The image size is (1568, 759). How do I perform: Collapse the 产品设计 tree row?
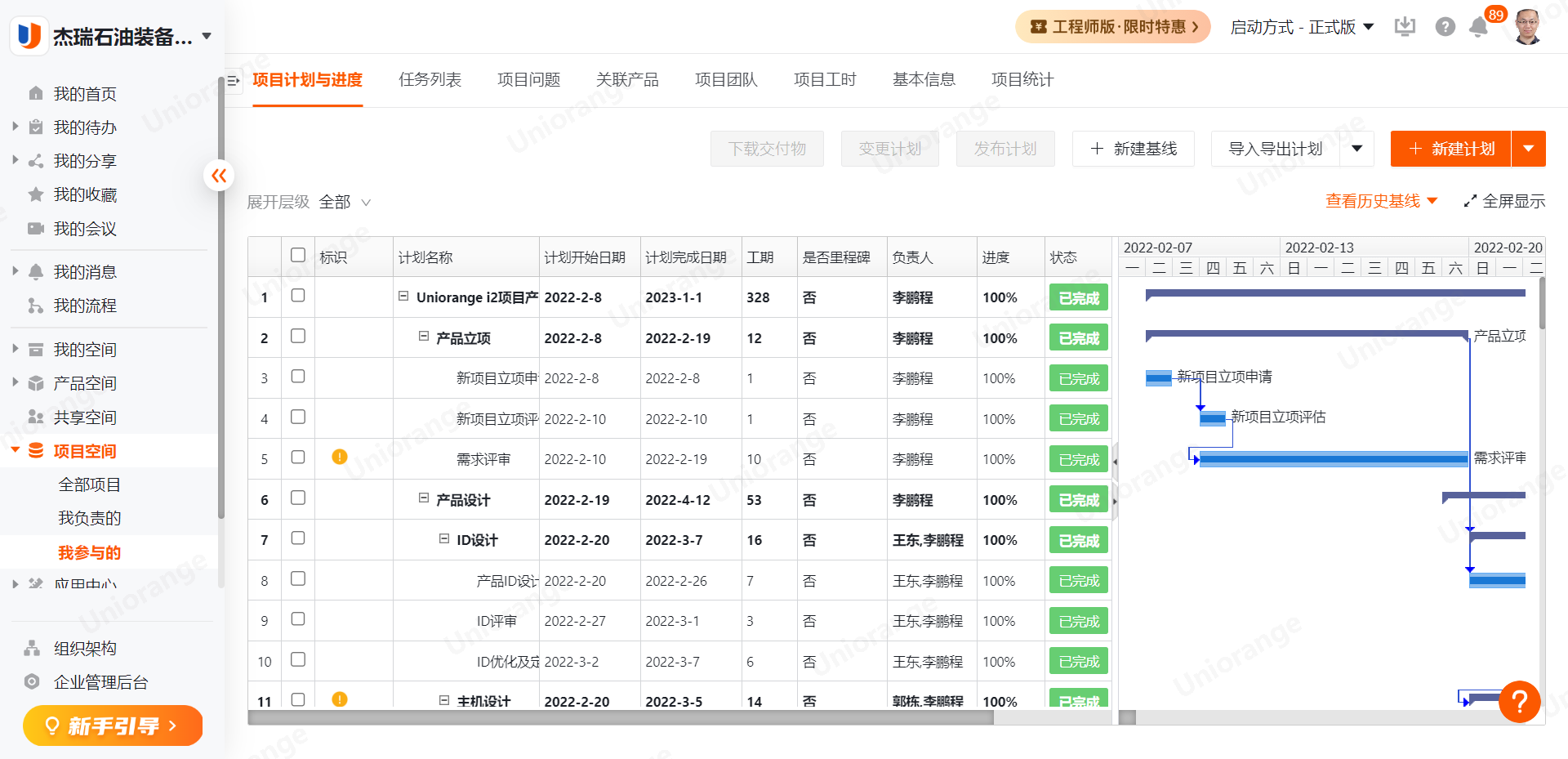tap(424, 498)
